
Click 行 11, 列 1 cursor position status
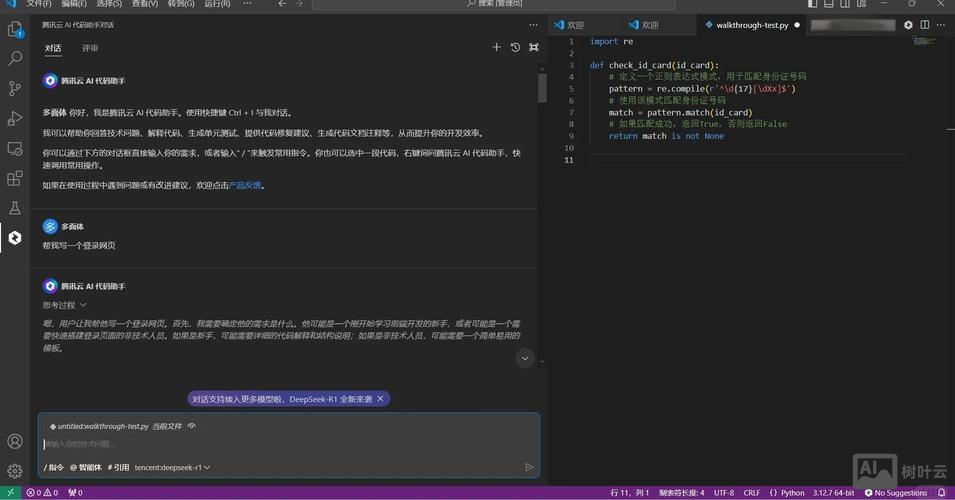pyautogui.click(x=630, y=493)
